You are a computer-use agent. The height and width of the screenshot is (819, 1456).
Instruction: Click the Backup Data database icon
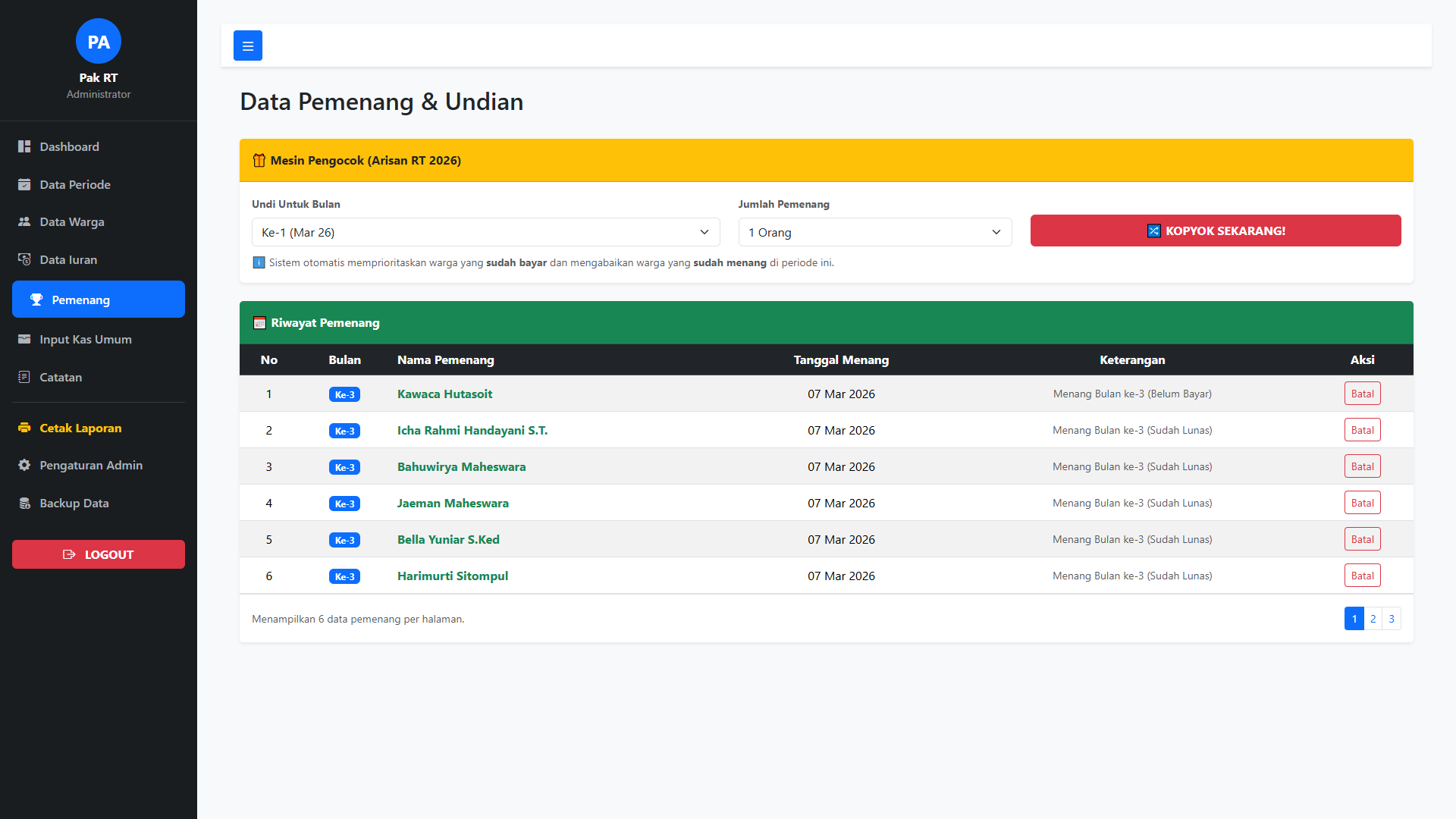pos(24,503)
